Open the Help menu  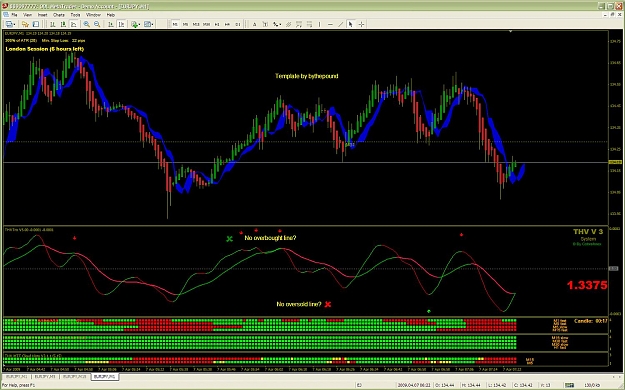[x=110, y=15]
